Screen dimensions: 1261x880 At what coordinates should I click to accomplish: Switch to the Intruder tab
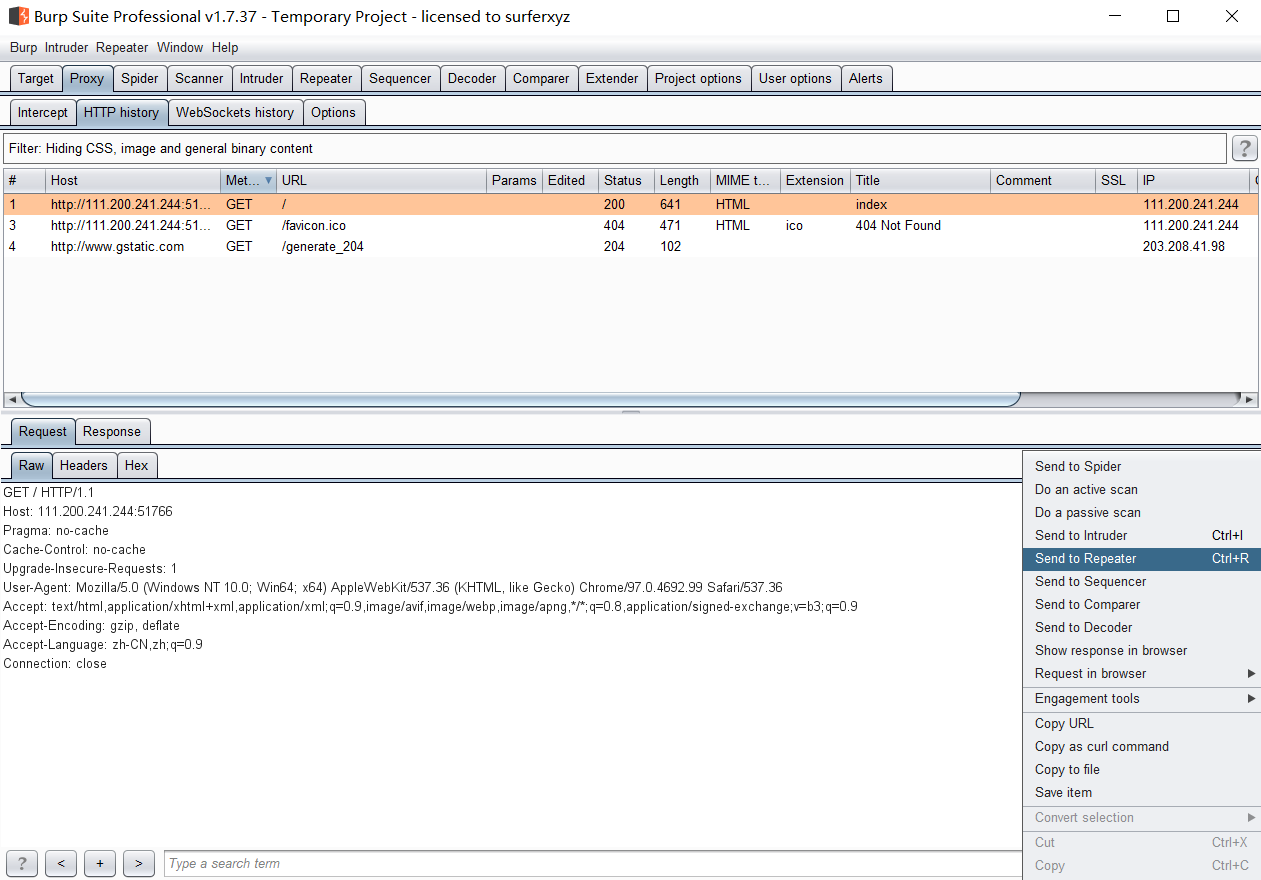(262, 79)
